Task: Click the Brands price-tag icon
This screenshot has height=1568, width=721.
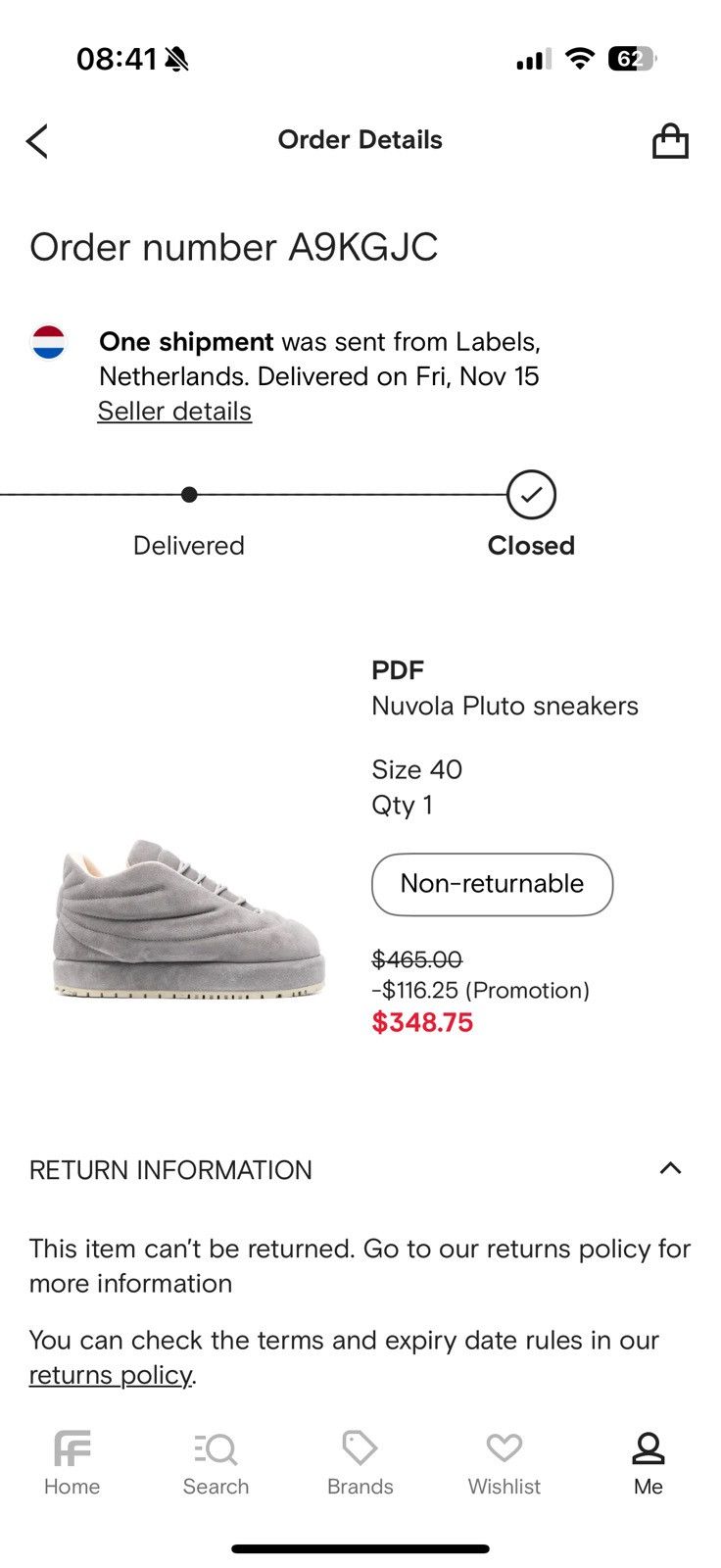Action: pos(360,1446)
